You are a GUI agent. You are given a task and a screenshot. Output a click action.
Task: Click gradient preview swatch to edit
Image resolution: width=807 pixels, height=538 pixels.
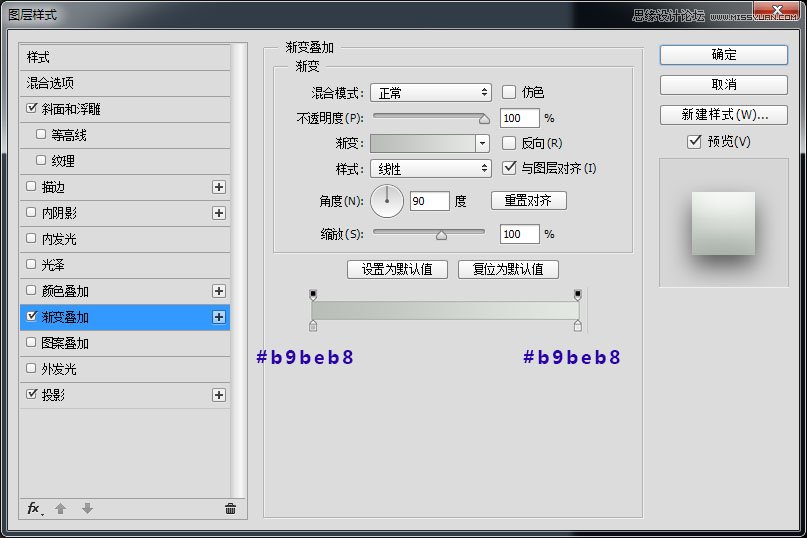[423, 143]
